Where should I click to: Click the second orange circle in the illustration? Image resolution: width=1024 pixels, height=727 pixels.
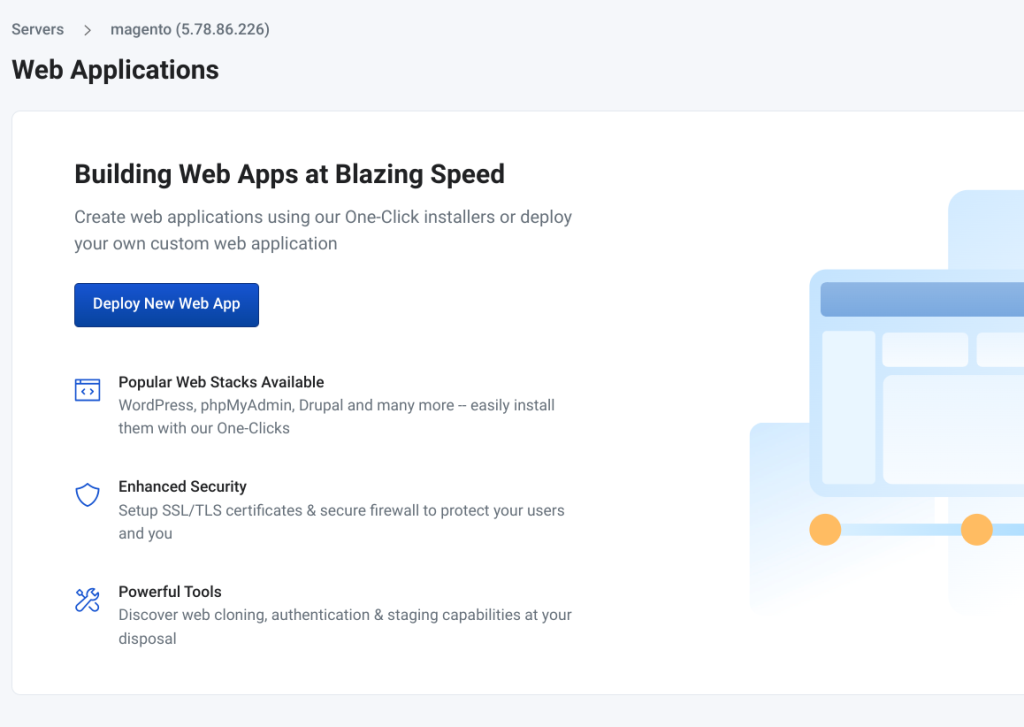click(977, 529)
